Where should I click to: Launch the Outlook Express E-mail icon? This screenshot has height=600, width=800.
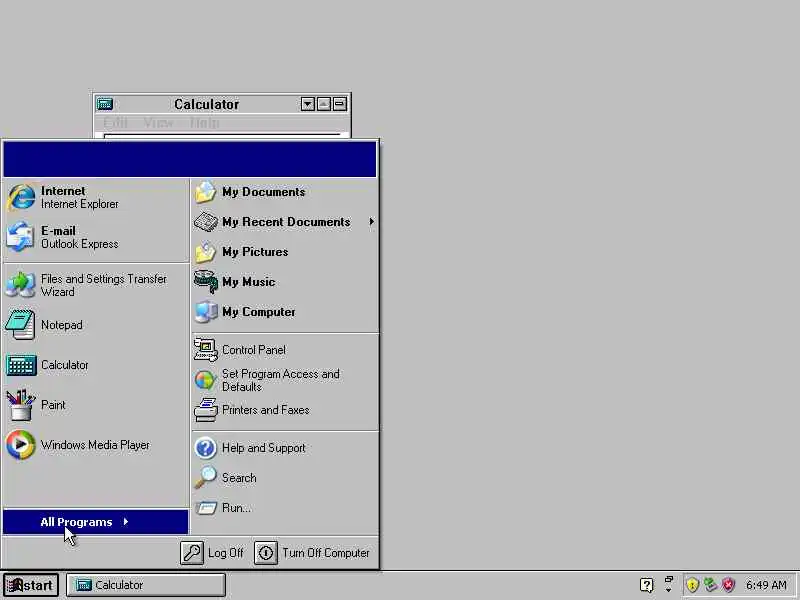coord(20,237)
